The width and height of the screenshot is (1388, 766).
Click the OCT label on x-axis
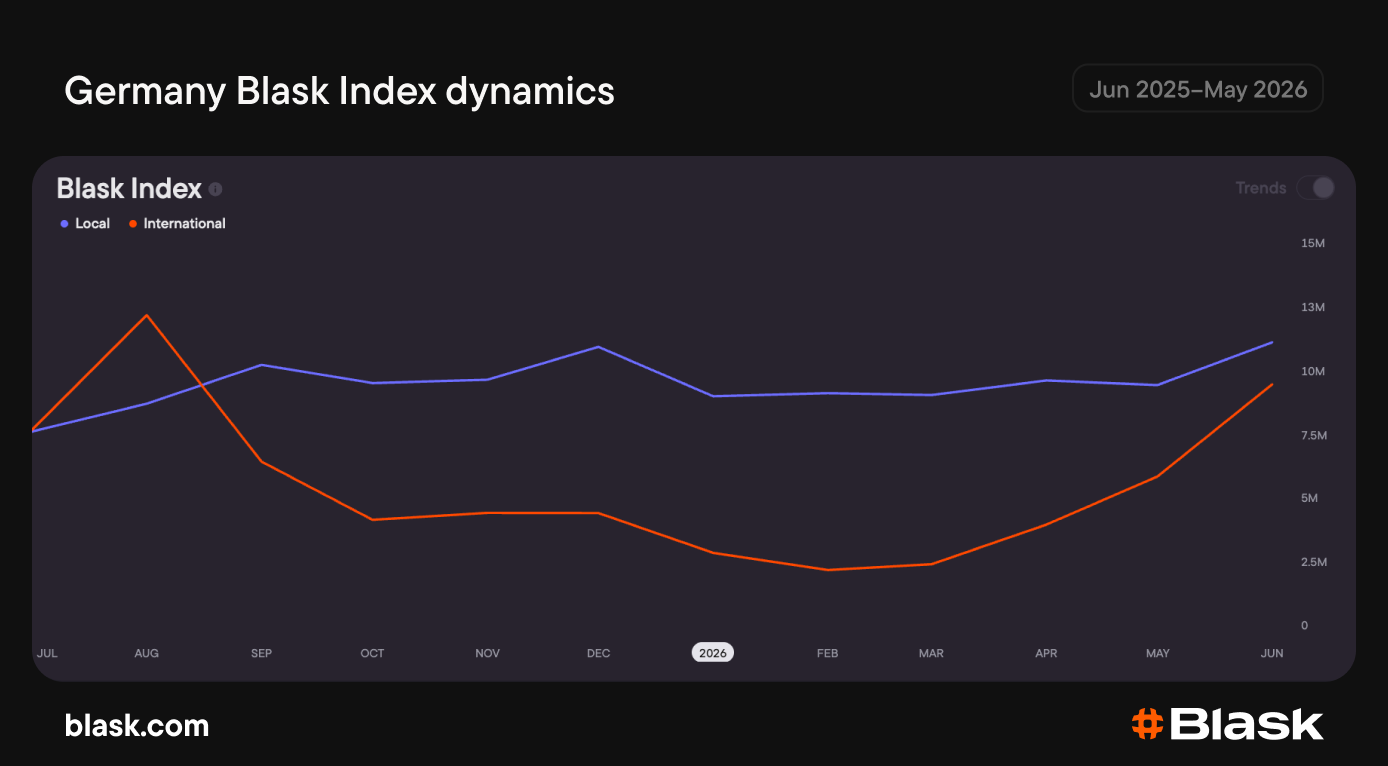click(372, 653)
